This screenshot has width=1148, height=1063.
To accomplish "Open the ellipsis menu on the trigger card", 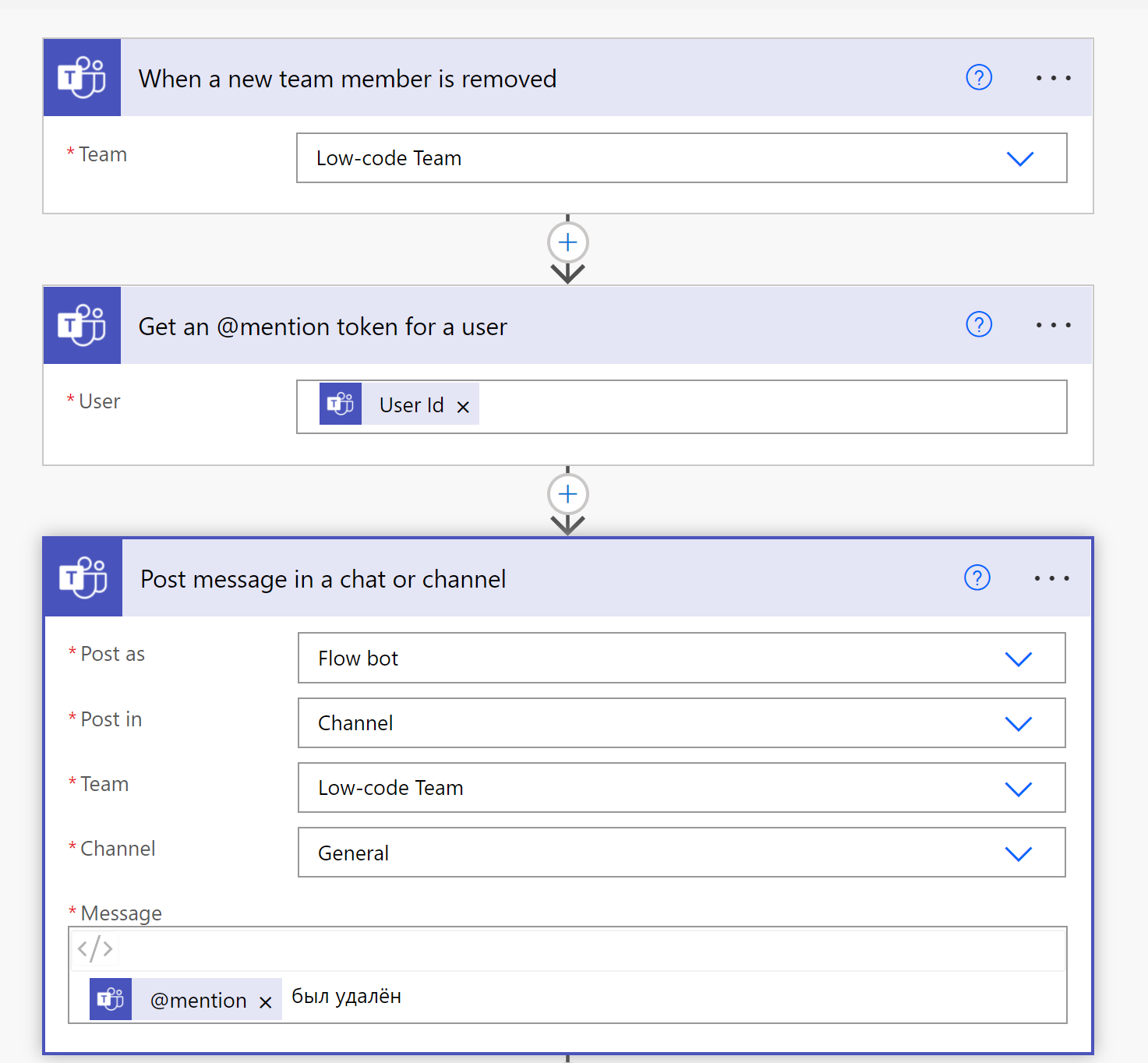I will point(1054,77).
